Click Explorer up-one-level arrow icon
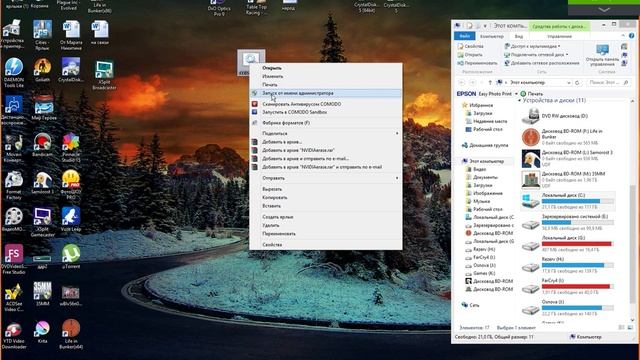The image size is (640, 360). (490, 83)
